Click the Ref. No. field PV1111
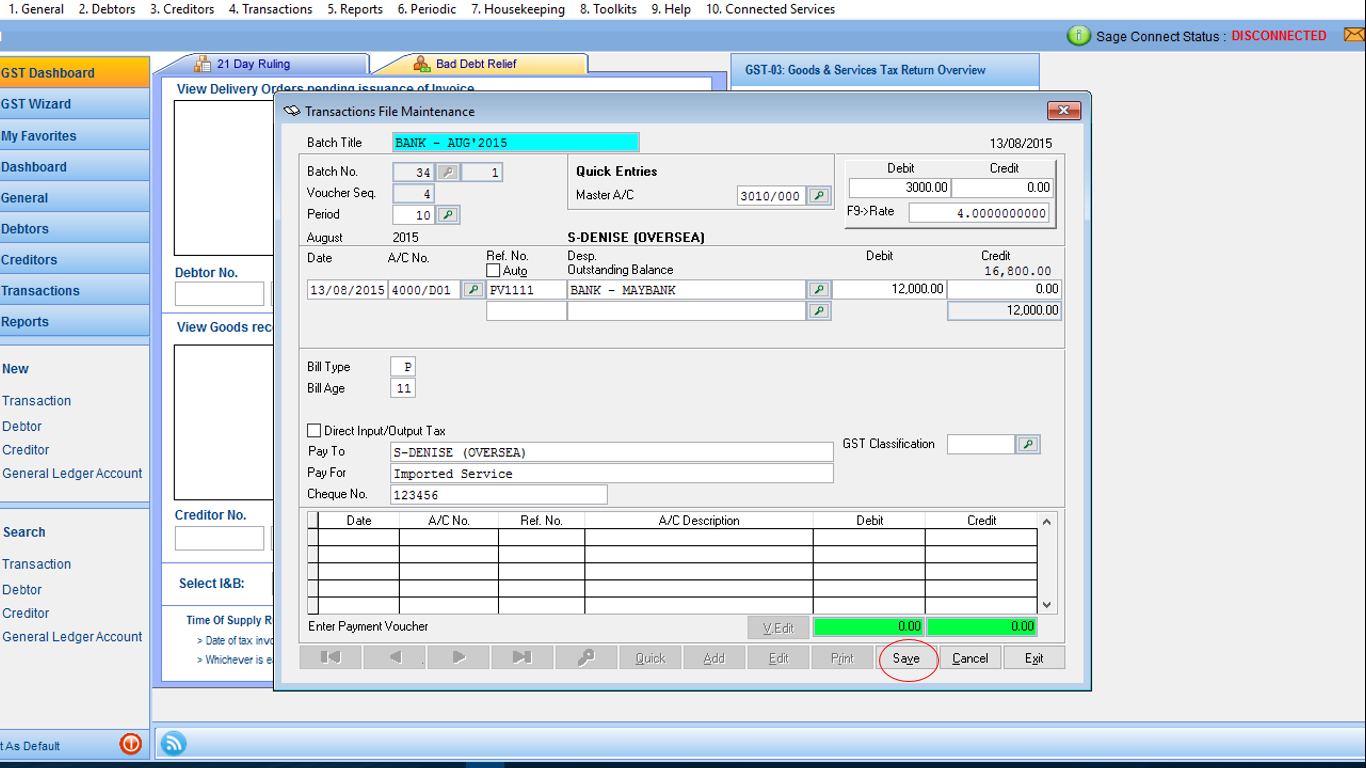The width and height of the screenshot is (1366, 768). click(527, 289)
